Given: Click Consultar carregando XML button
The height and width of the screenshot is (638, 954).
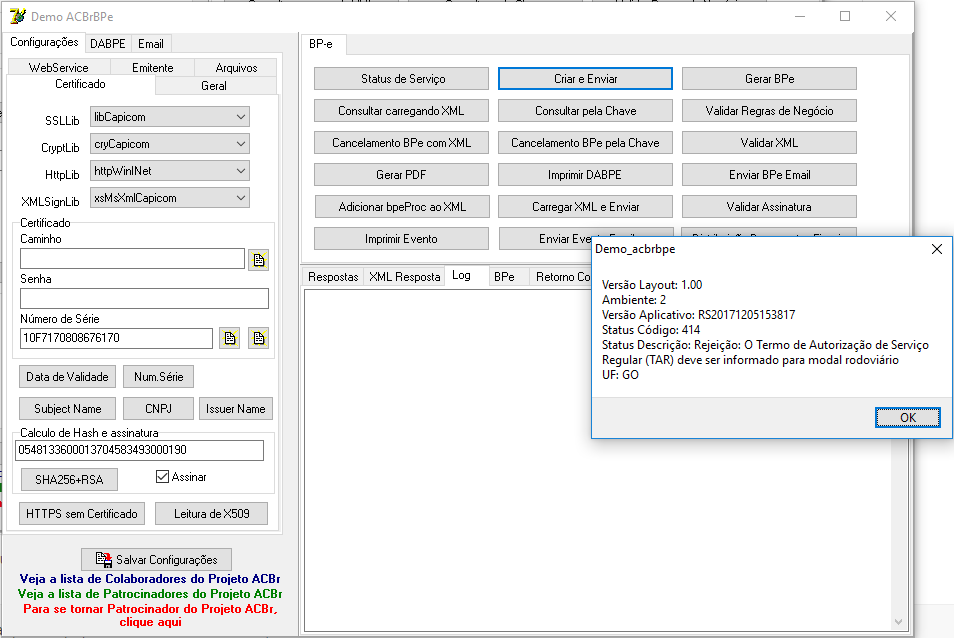Looking at the screenshot, I should [402, 111].
